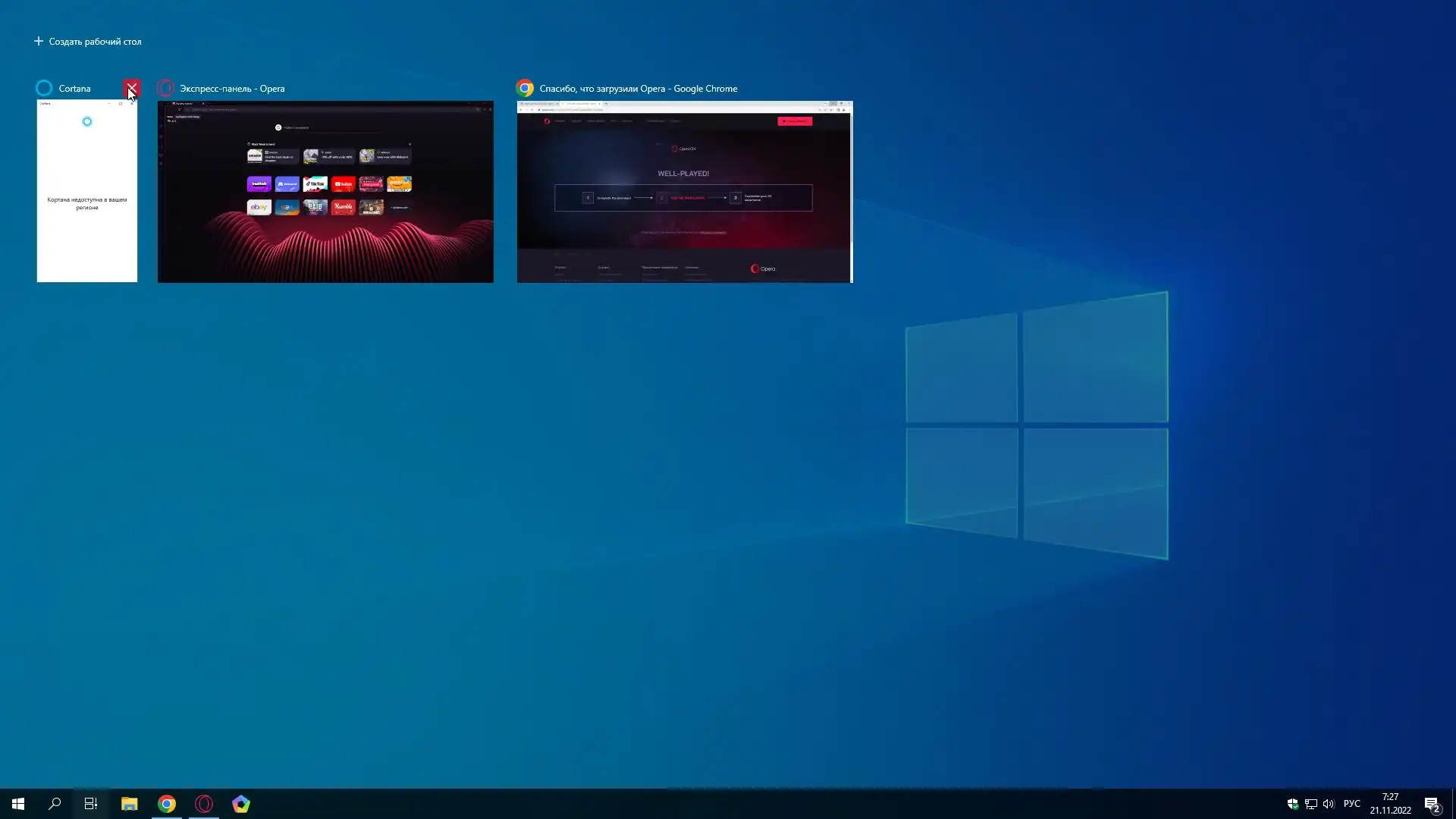Viewport: 1456px width, 819px height.
Task: Click the Opera GX taskbar icon
Action: [204, 804]
